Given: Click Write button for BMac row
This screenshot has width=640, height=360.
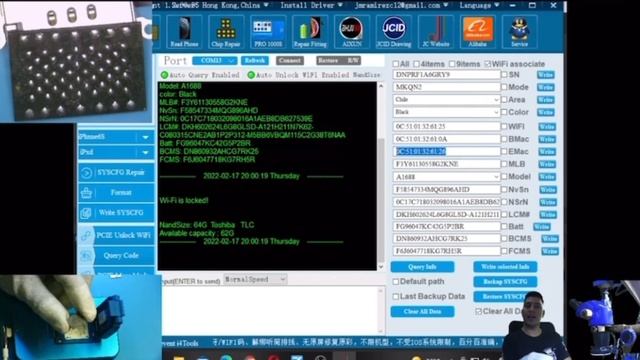Looking at the screenshot, I should [547, 139].
